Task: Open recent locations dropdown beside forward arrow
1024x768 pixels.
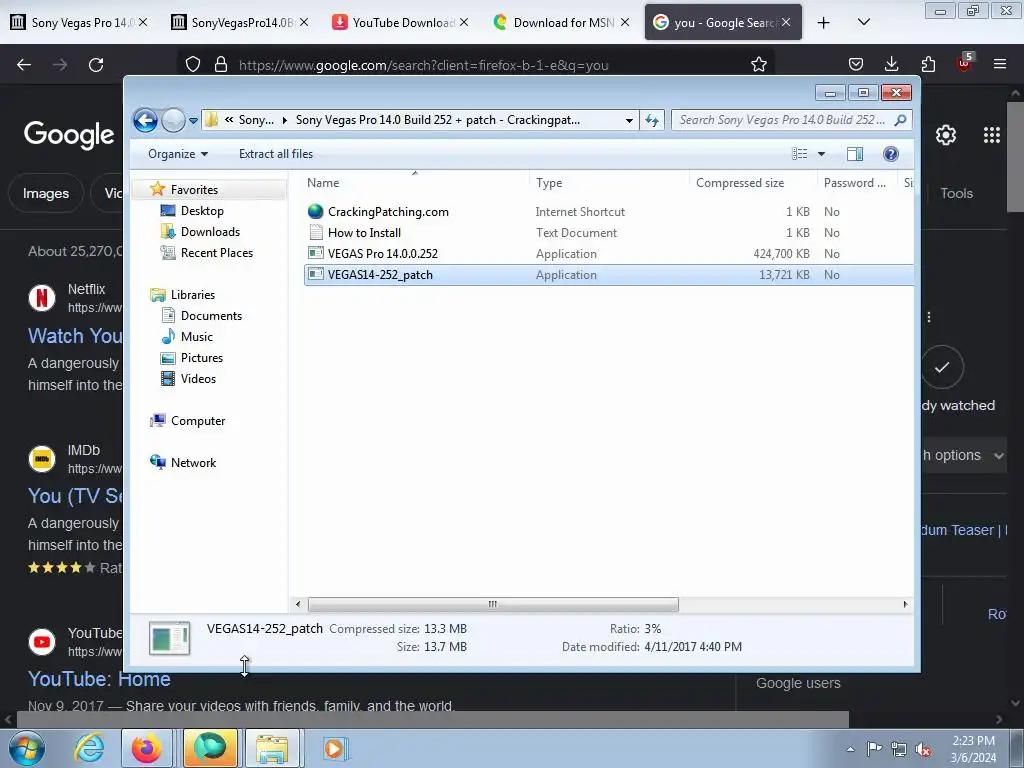Action: 193,121
